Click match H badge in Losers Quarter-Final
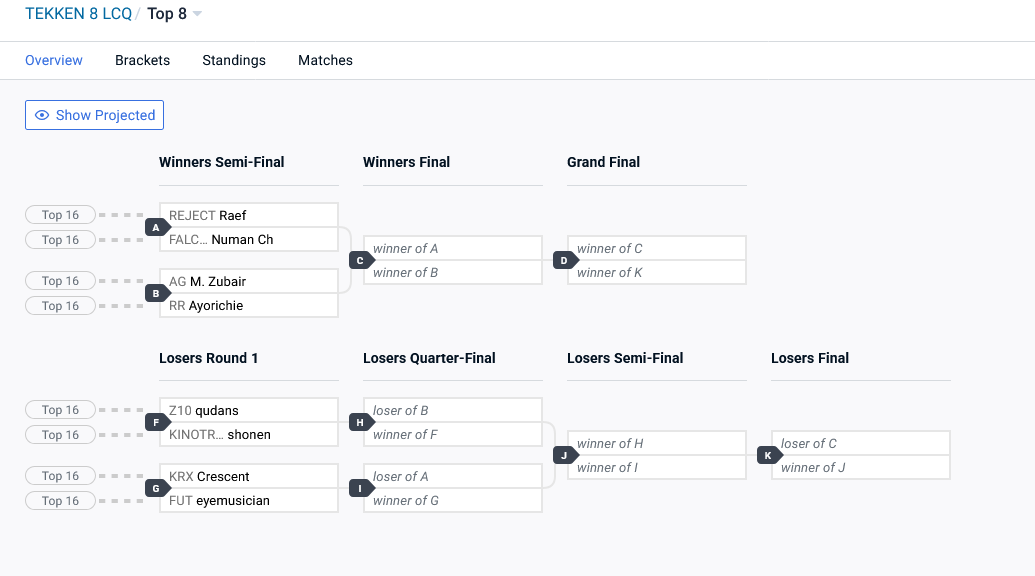The height and width of the screenshot is (576, 1035). tap(361, 422)
